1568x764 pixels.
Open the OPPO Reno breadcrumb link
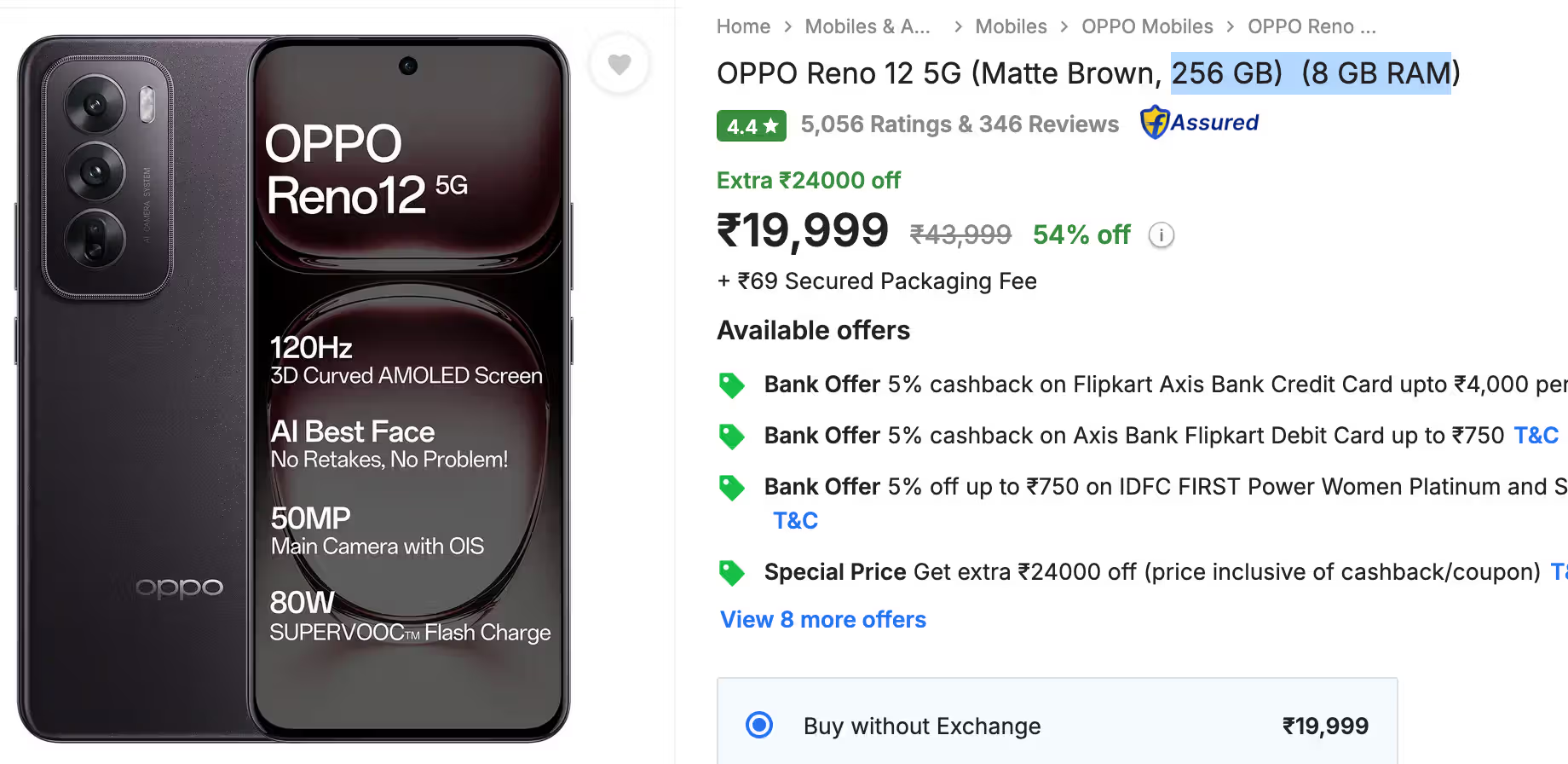(x=1311, y=26)
